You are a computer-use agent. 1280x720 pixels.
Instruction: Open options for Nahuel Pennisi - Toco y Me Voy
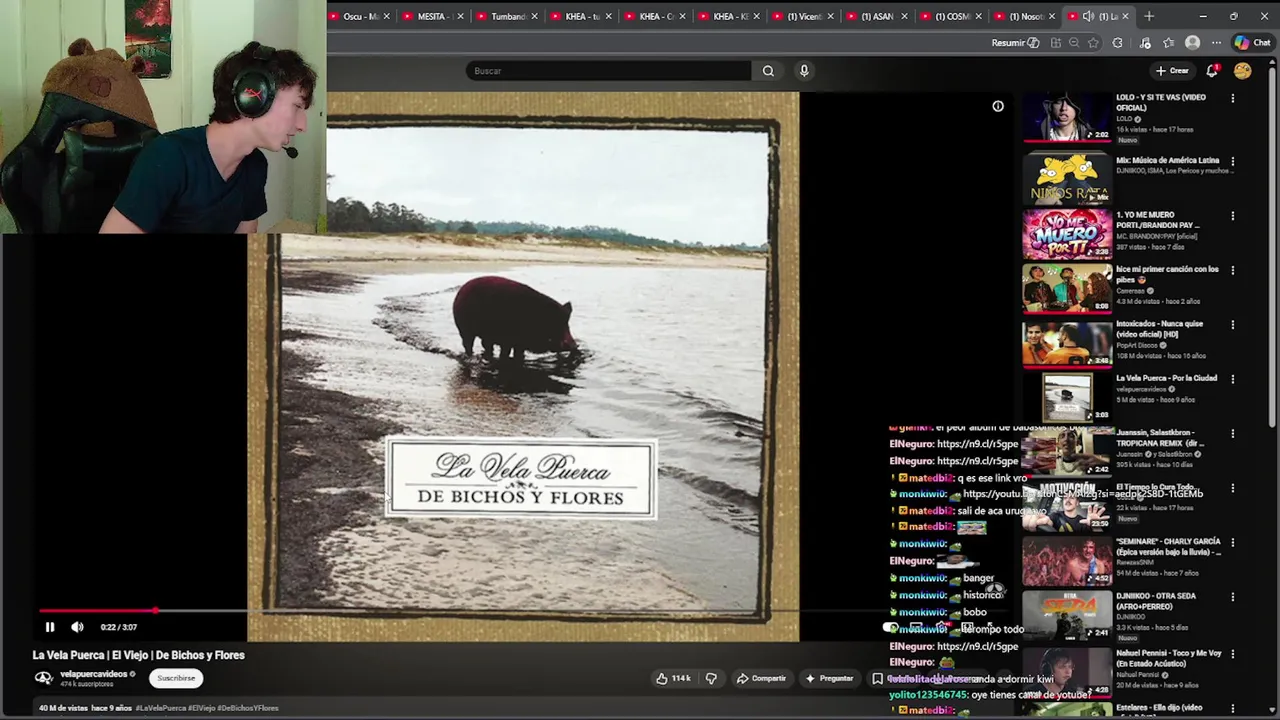click(1232, 654)
